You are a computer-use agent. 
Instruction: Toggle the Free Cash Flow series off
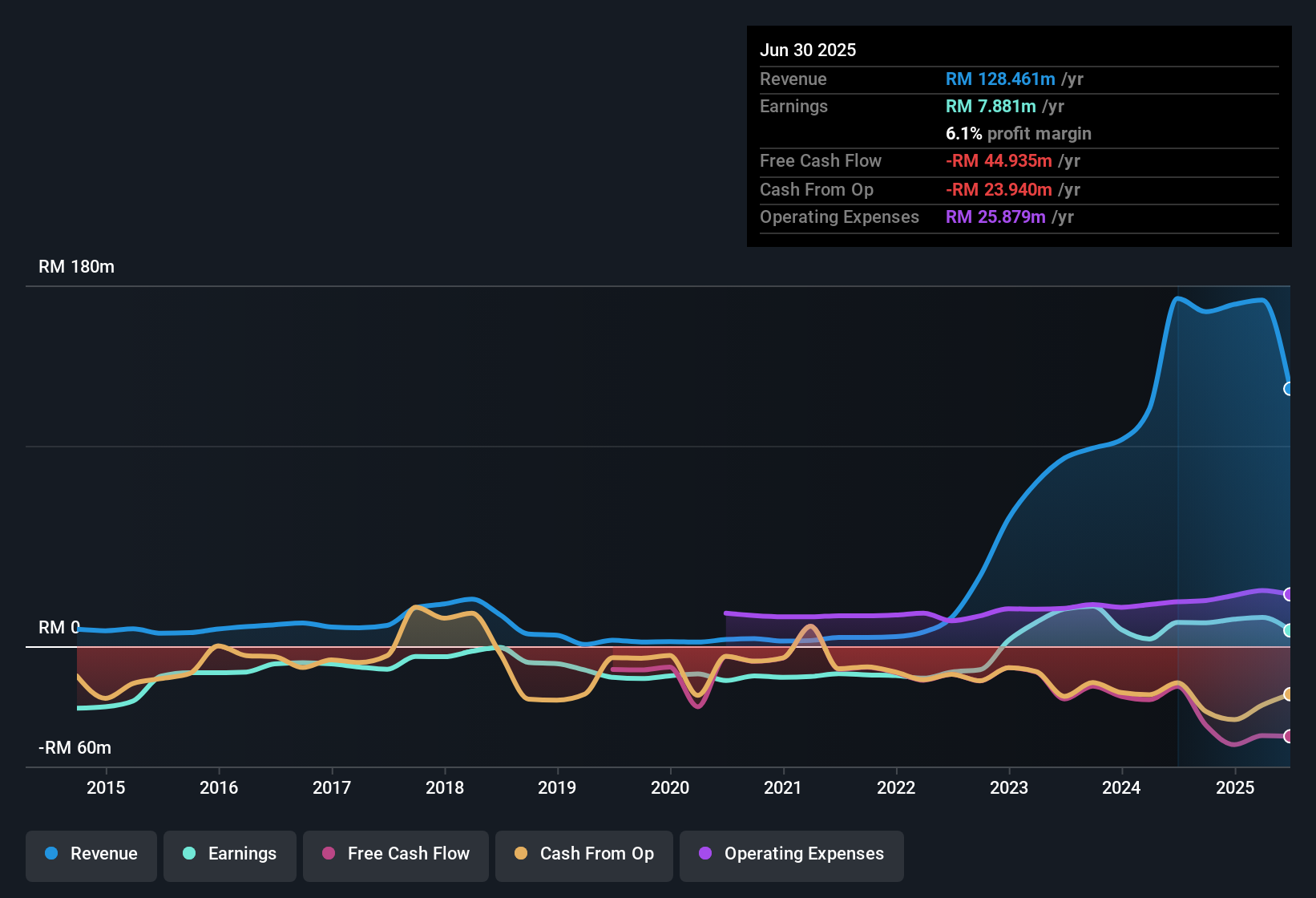[395, 854]
